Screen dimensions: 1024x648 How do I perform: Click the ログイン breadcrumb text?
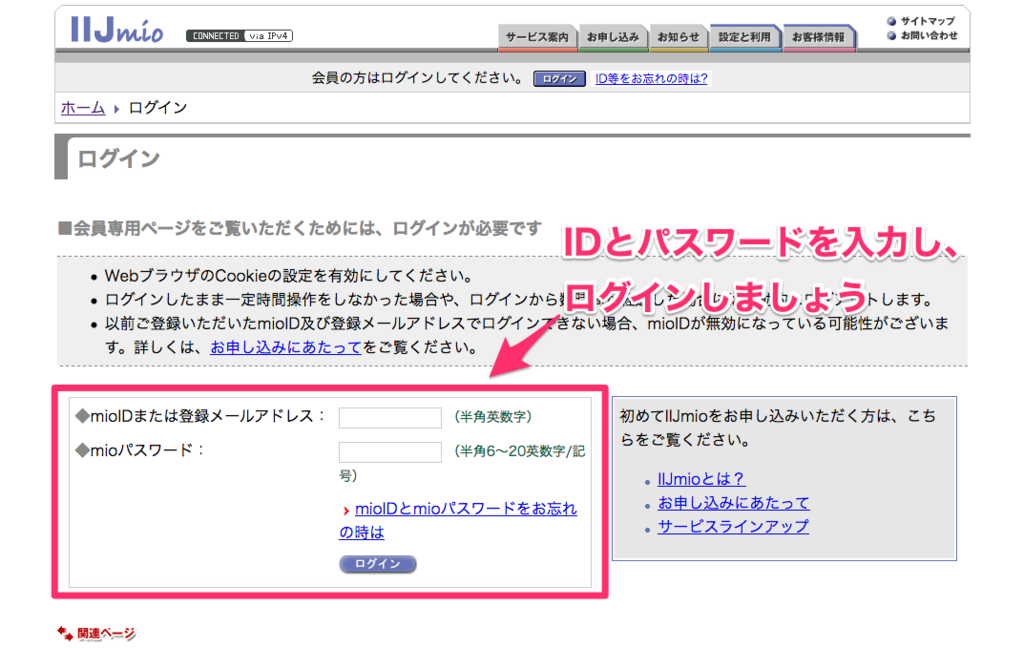pos(157,108)
